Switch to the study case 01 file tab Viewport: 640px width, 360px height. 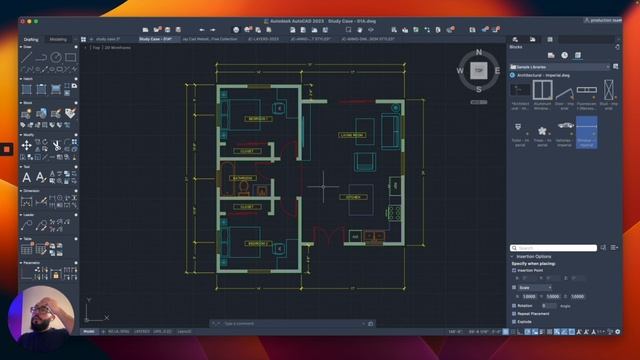point(108,39)
